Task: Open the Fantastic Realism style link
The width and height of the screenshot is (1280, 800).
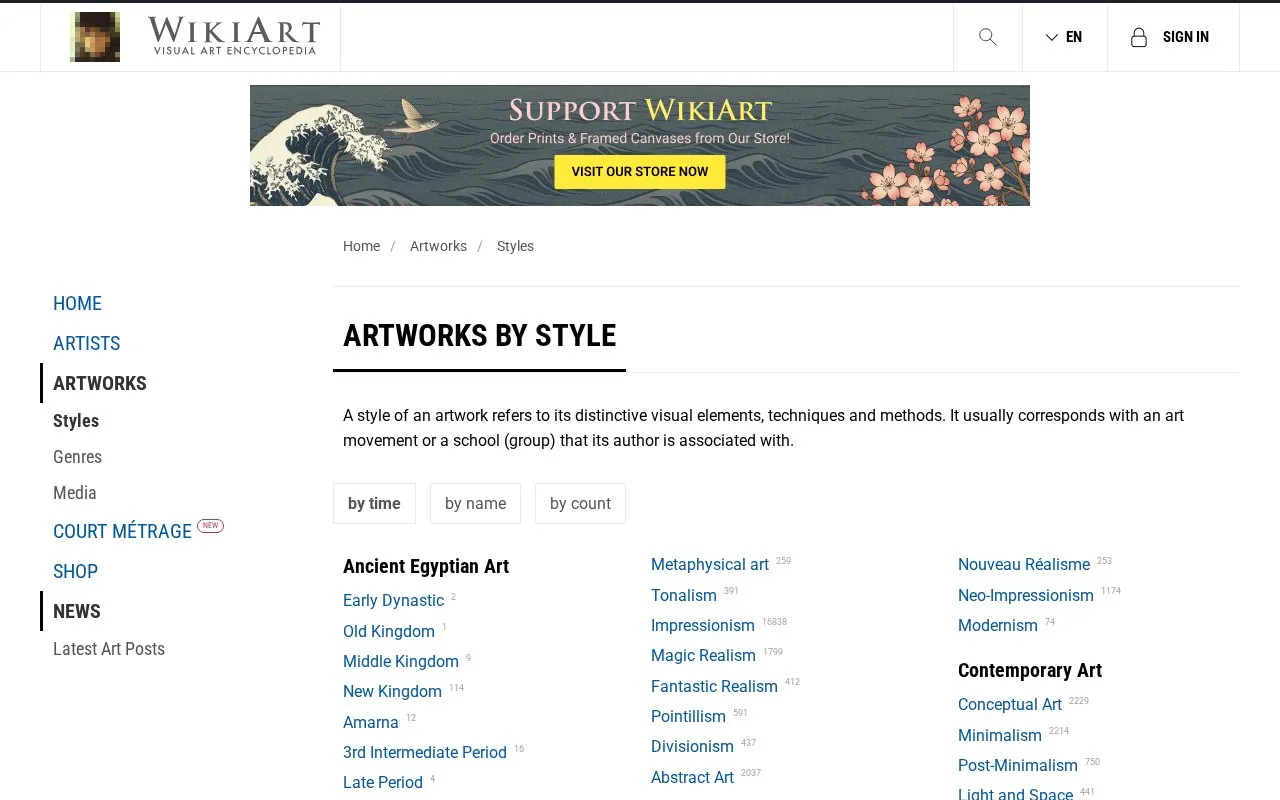Action: (x=714, y=686)
